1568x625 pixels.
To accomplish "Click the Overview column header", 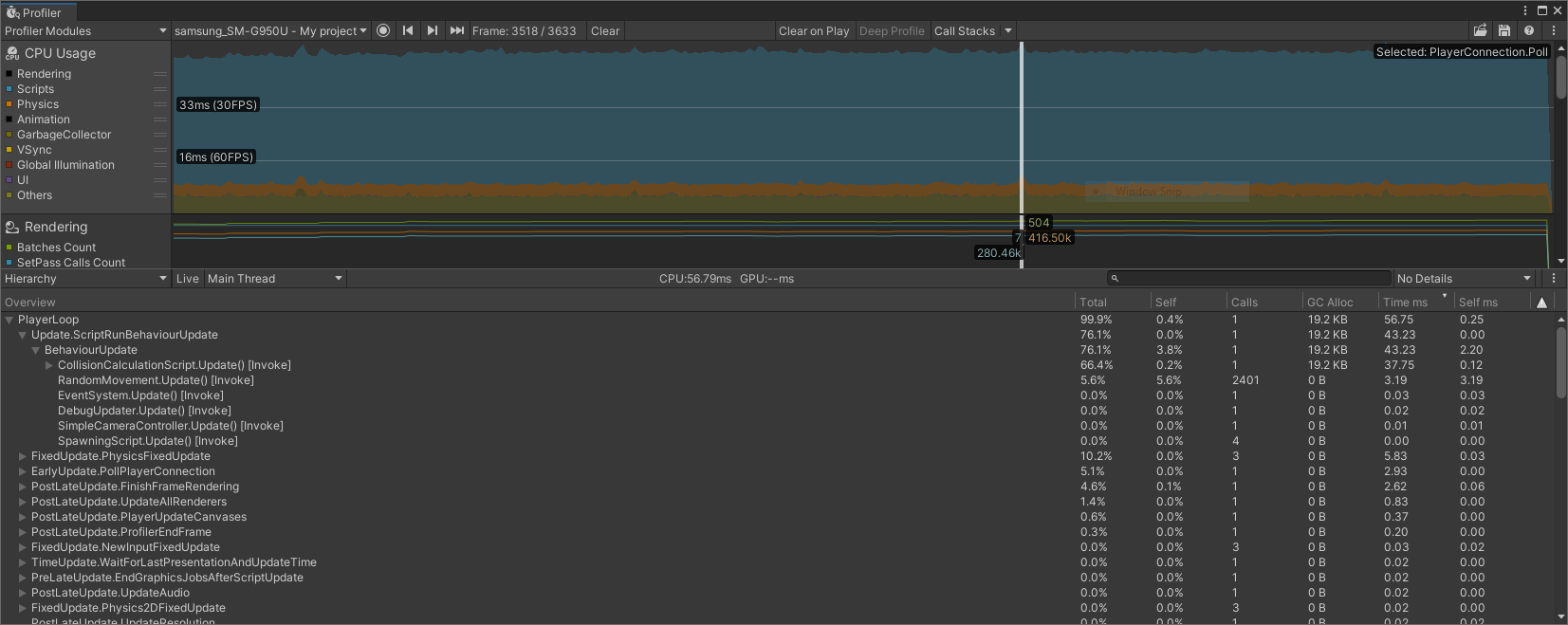I will tap(538, 303).
